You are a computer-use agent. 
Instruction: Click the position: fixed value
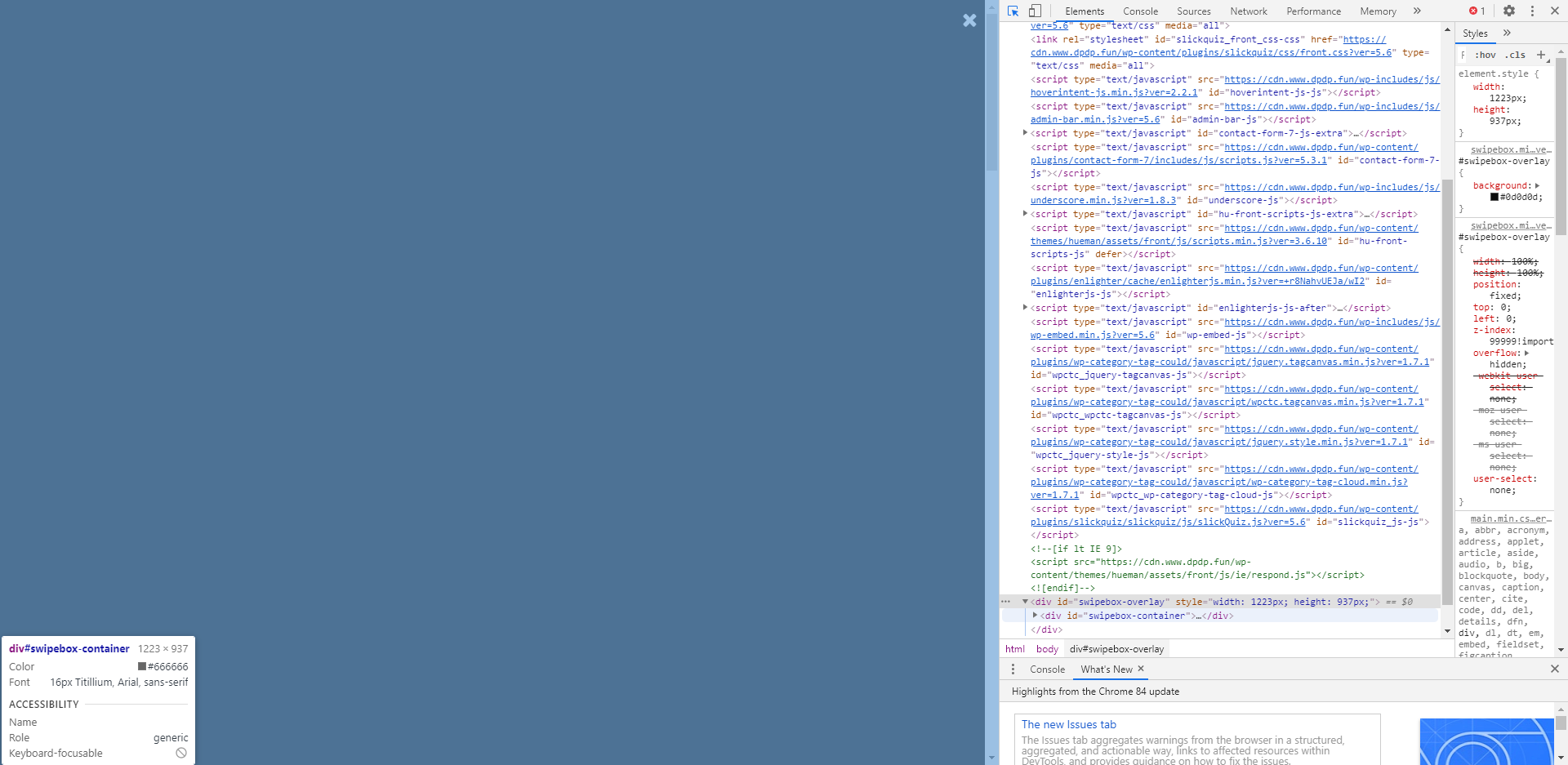point(1505,296)
